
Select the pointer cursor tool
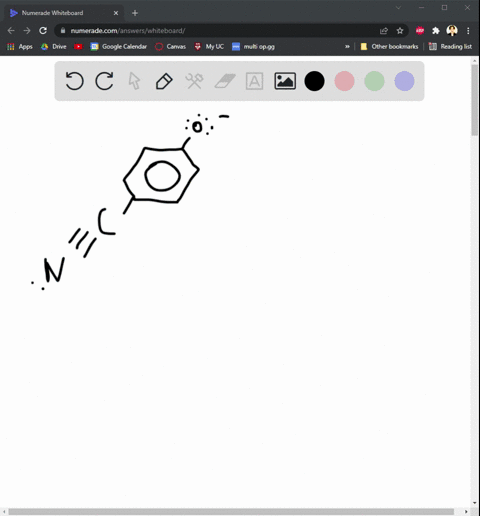(x=134, y=81)
